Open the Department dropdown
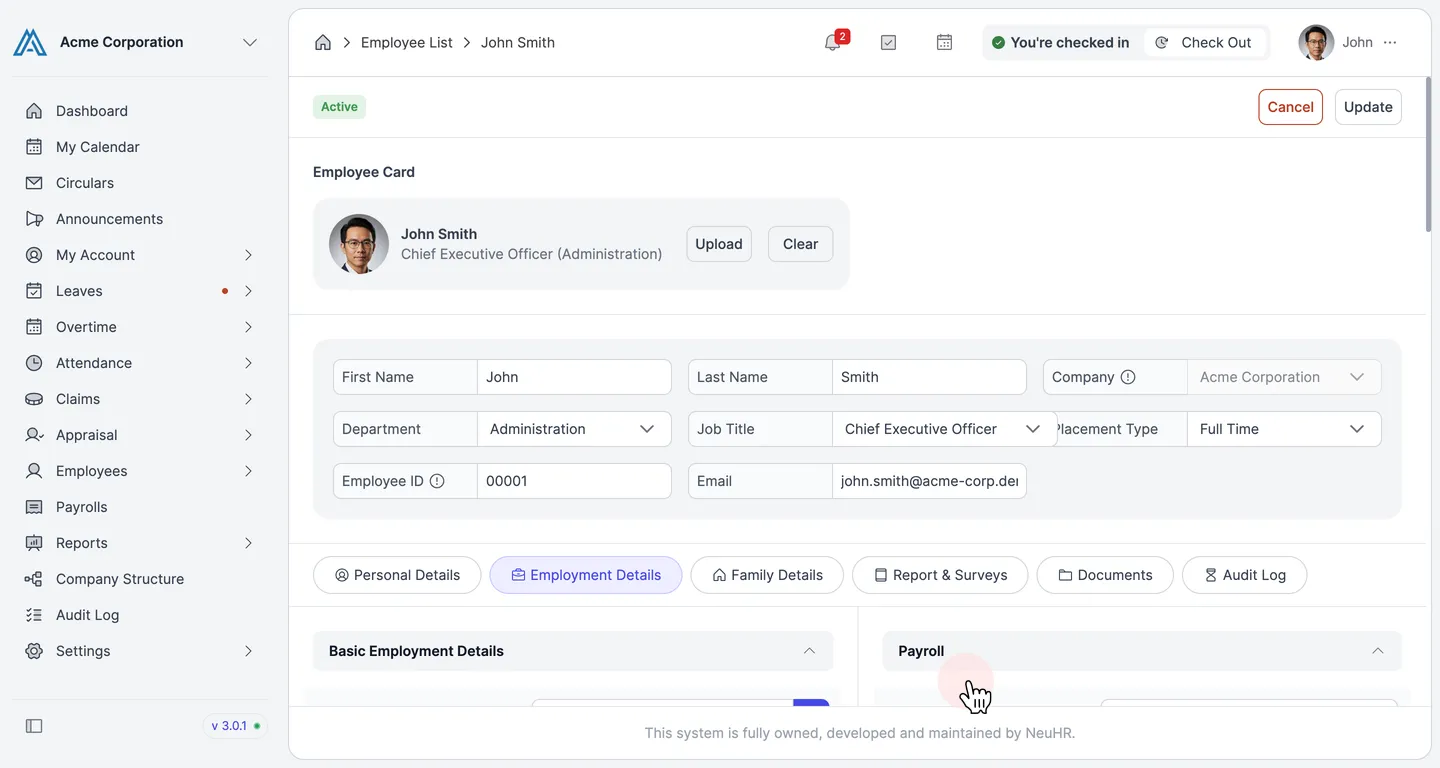 [574, 429]
